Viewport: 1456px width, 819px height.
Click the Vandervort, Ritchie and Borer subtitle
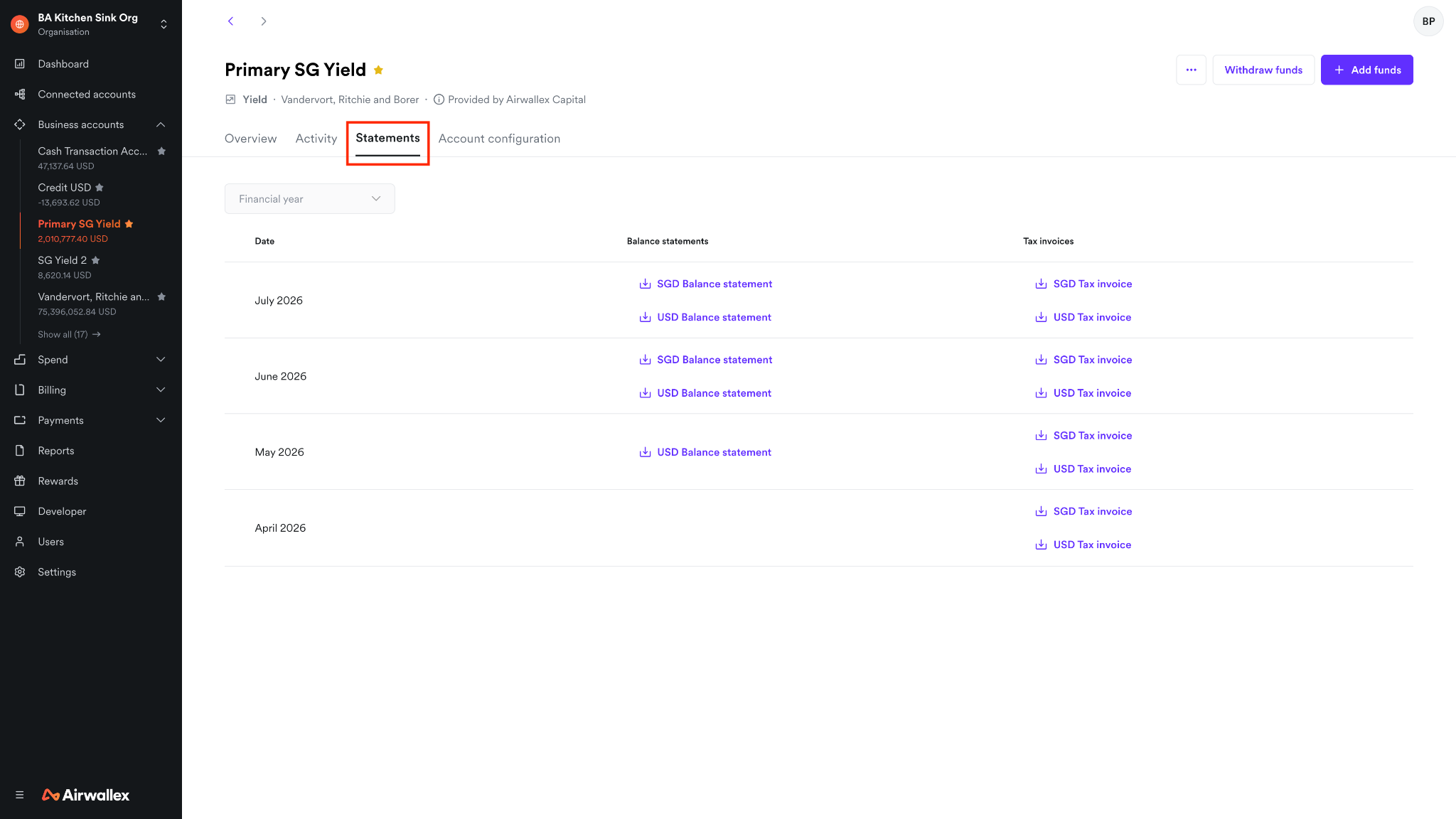point(350,100)
